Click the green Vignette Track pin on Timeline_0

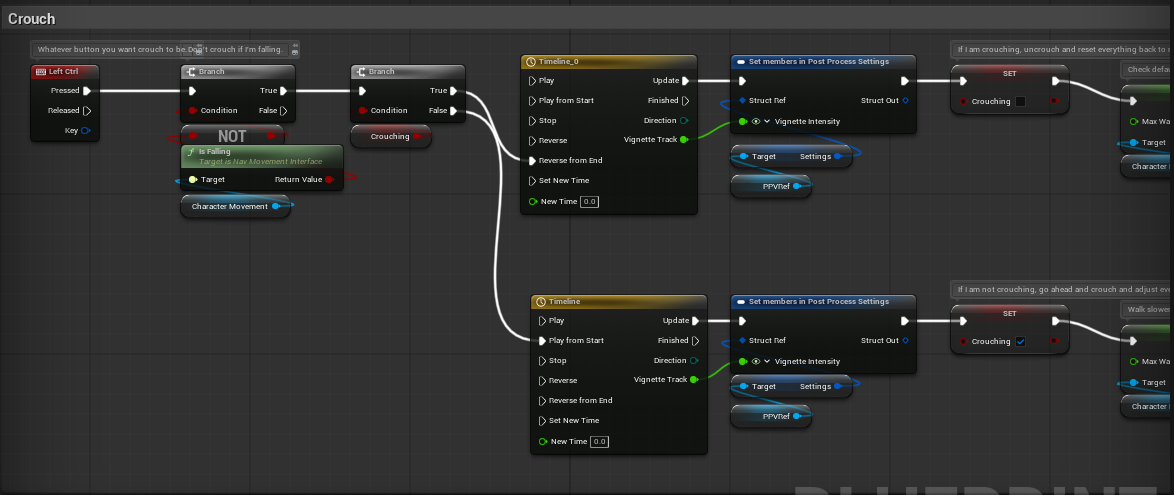[x=684, y=140]
